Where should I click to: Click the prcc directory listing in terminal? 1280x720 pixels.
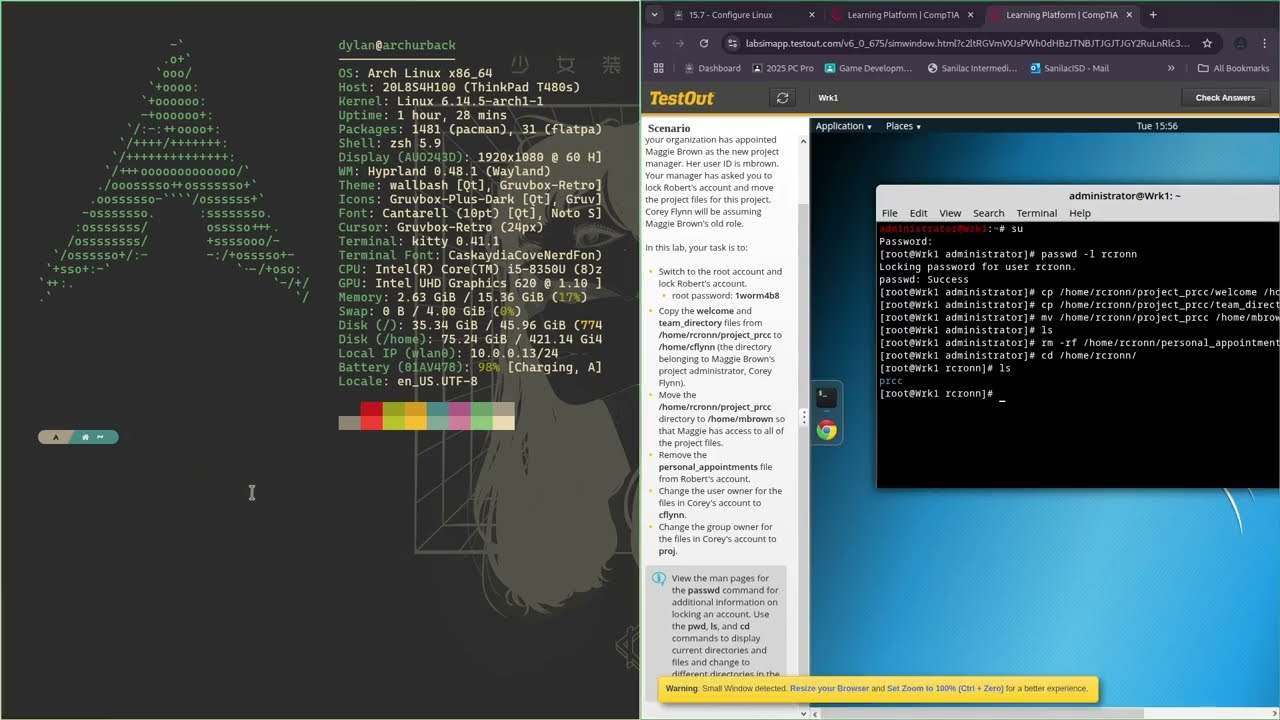click(890, 381)
